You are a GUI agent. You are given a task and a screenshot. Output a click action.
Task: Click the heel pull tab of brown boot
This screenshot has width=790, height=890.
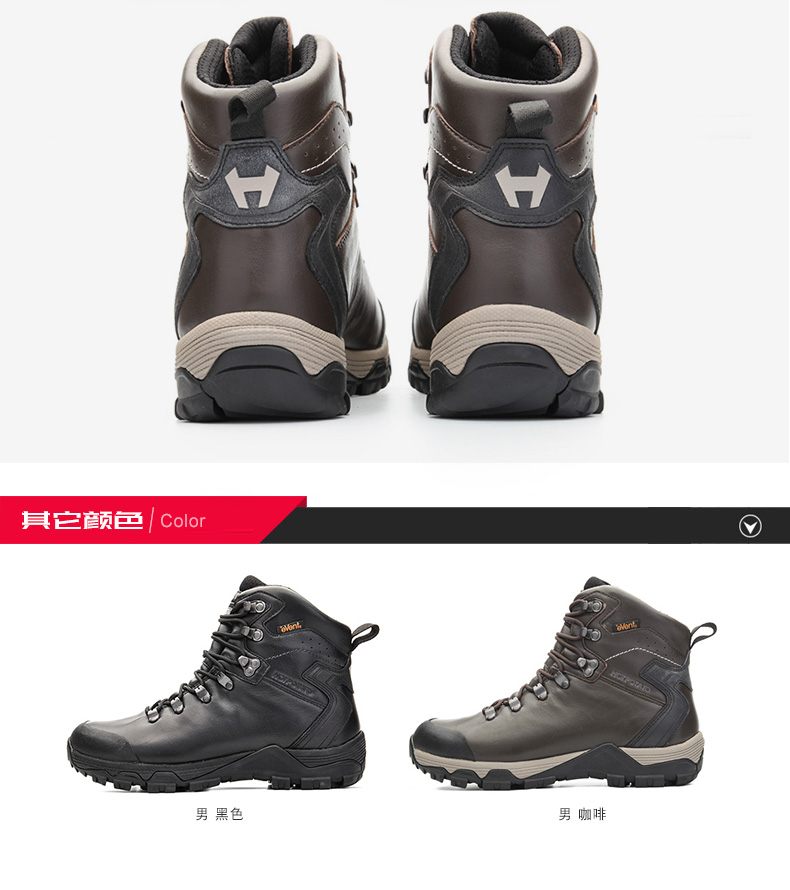703,635
